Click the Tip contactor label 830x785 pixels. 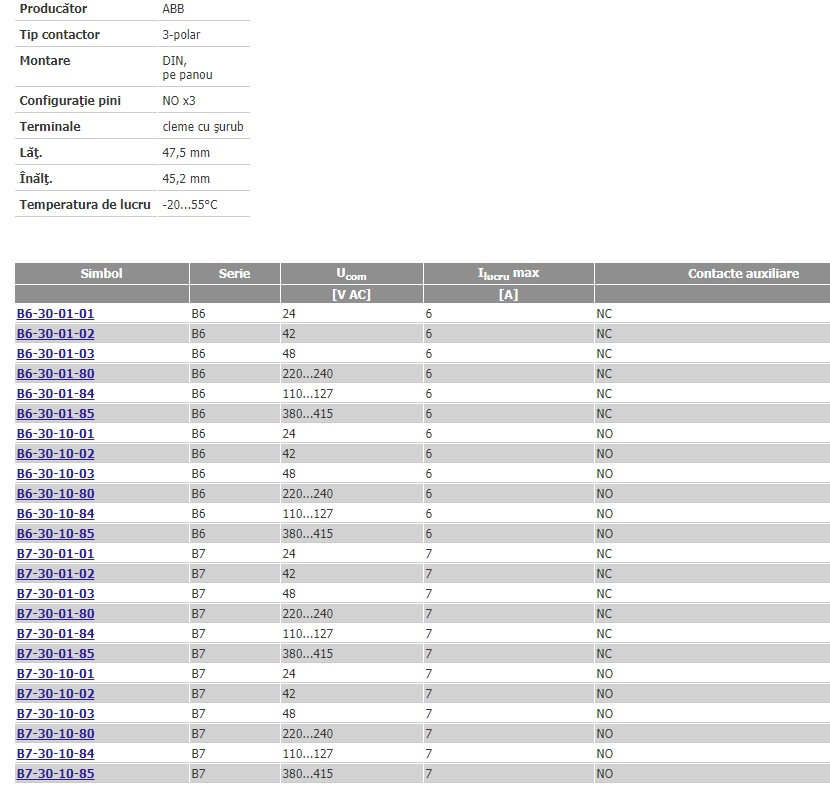60,34
